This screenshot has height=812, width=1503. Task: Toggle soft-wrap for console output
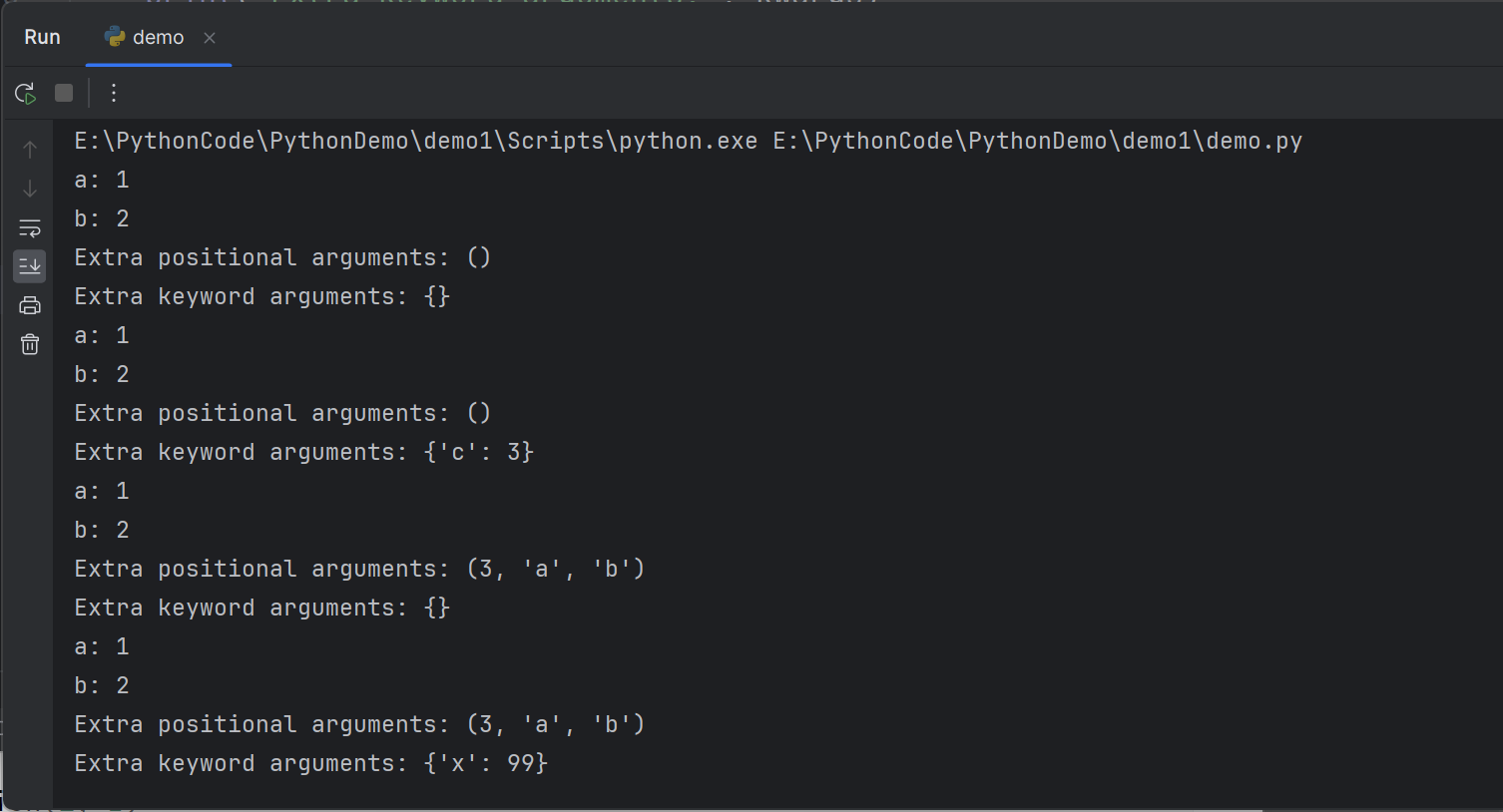[30, 227]
